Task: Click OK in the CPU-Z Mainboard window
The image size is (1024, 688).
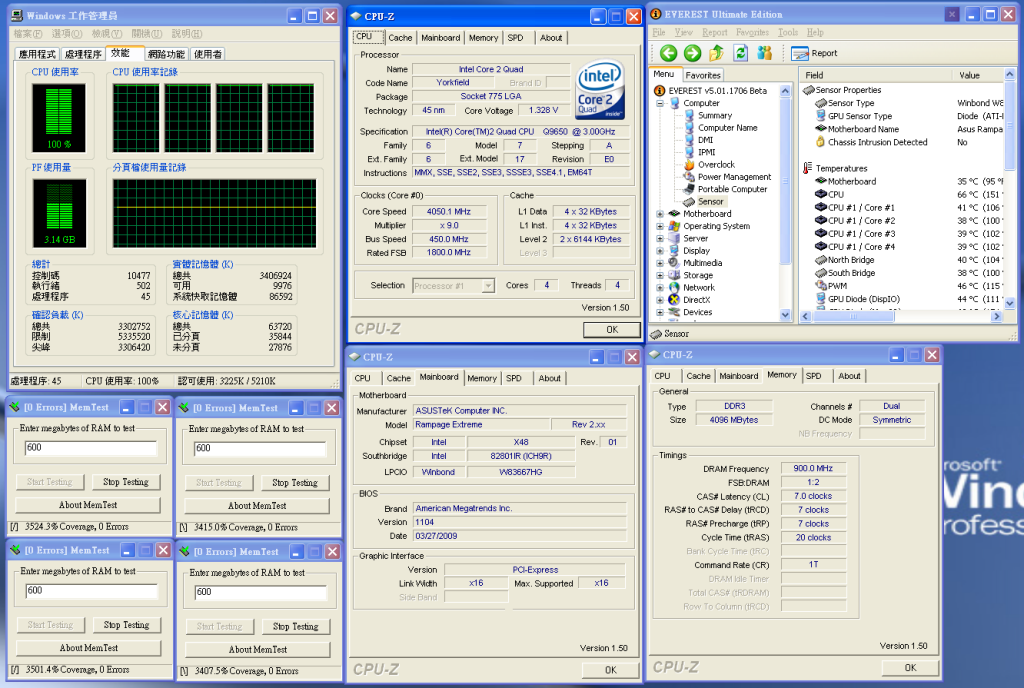Action: tap(611, 670)
